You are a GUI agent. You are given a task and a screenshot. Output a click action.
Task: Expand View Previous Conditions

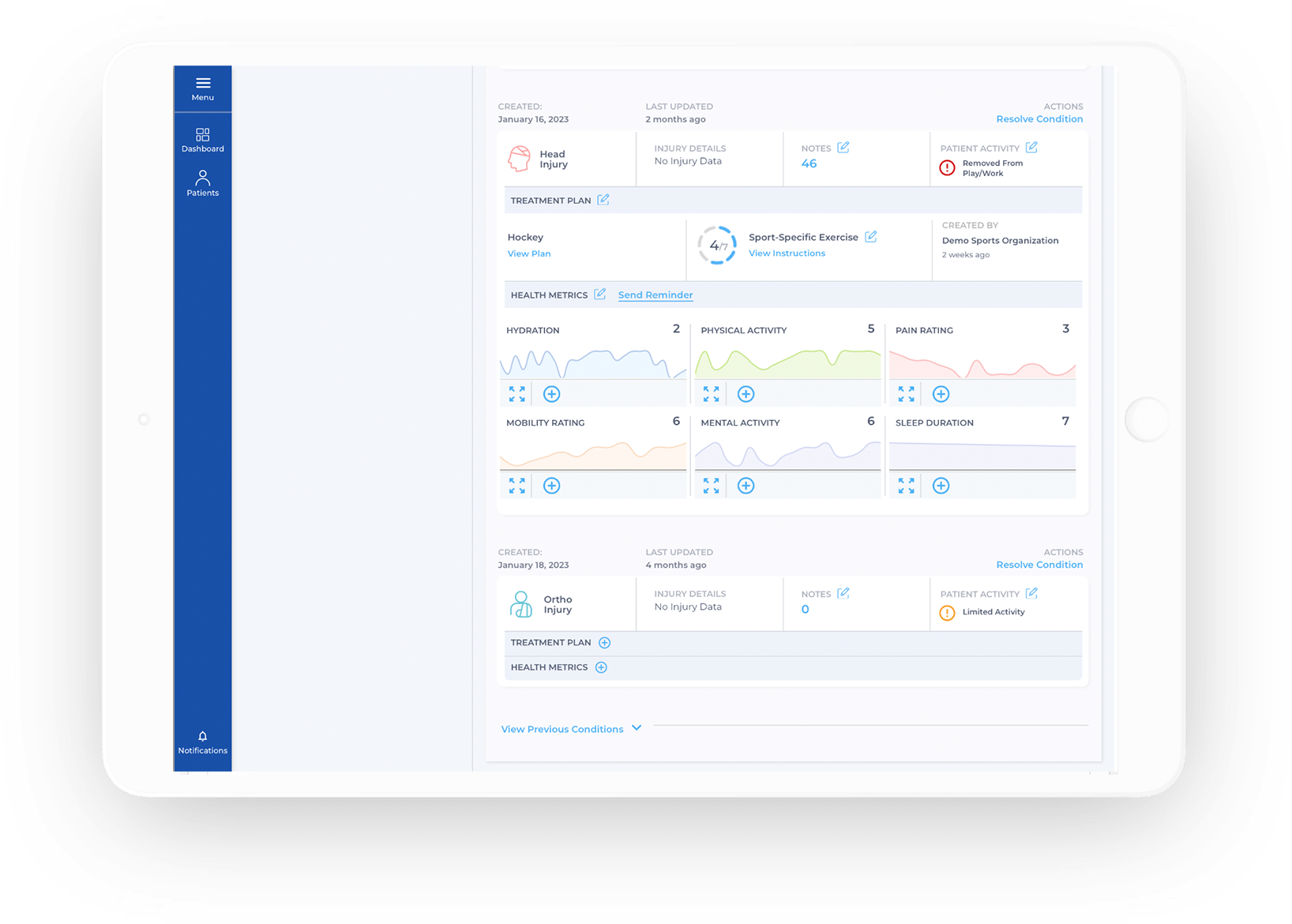click(x=572, y=729)
